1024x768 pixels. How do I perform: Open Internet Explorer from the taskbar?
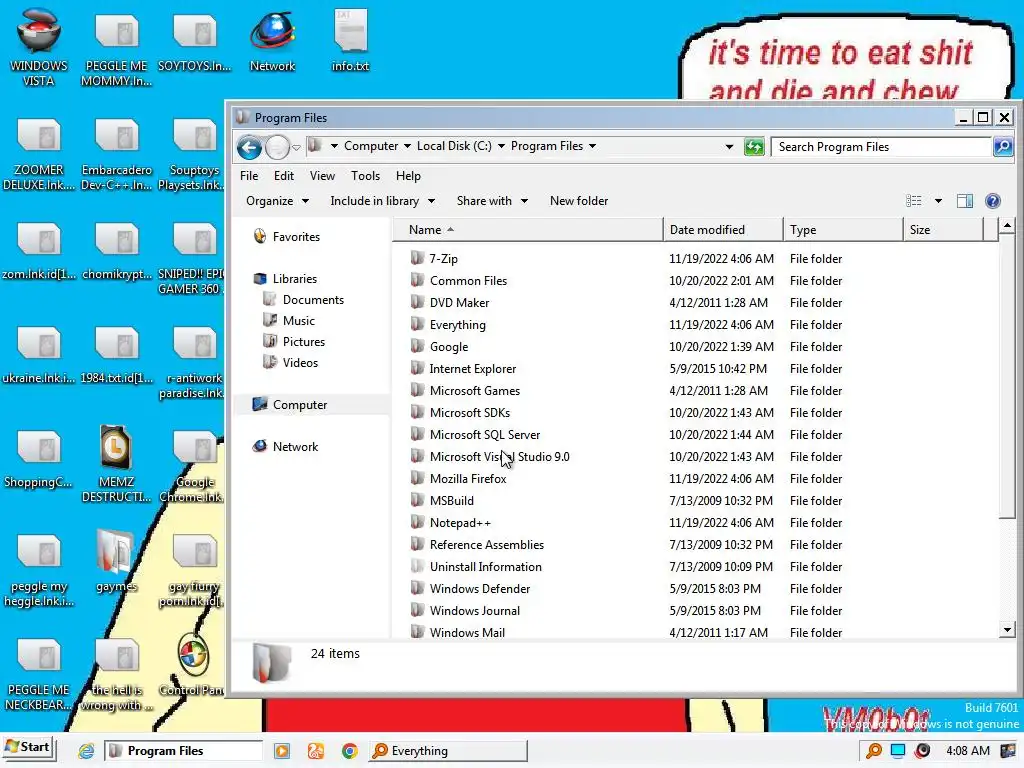(86, 751)
